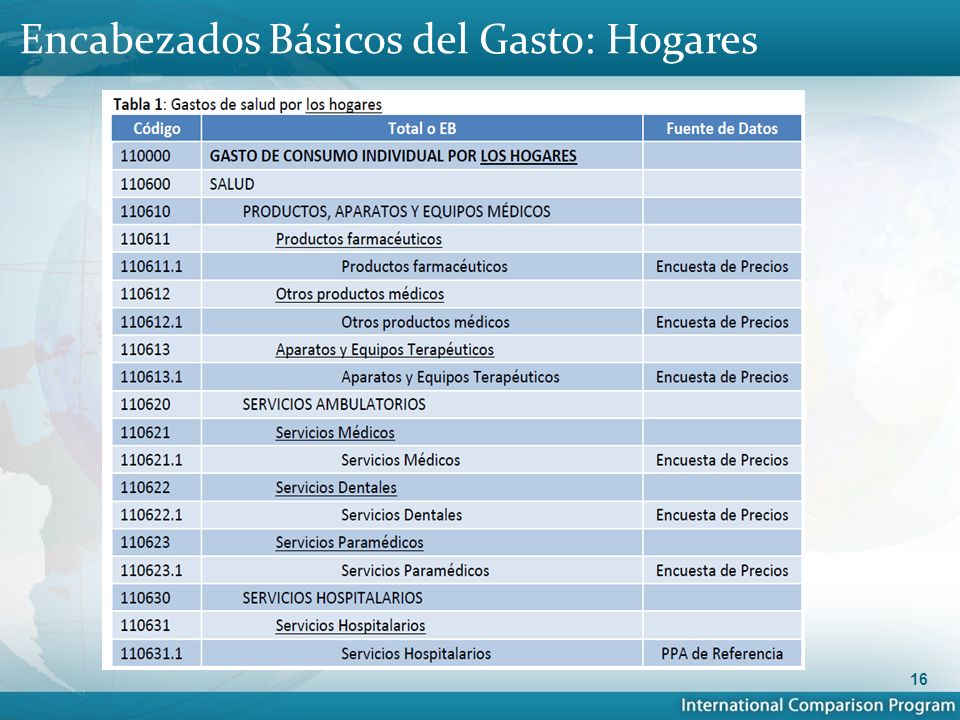
Task: Select code cell 110612
Action: coord(157,294)
